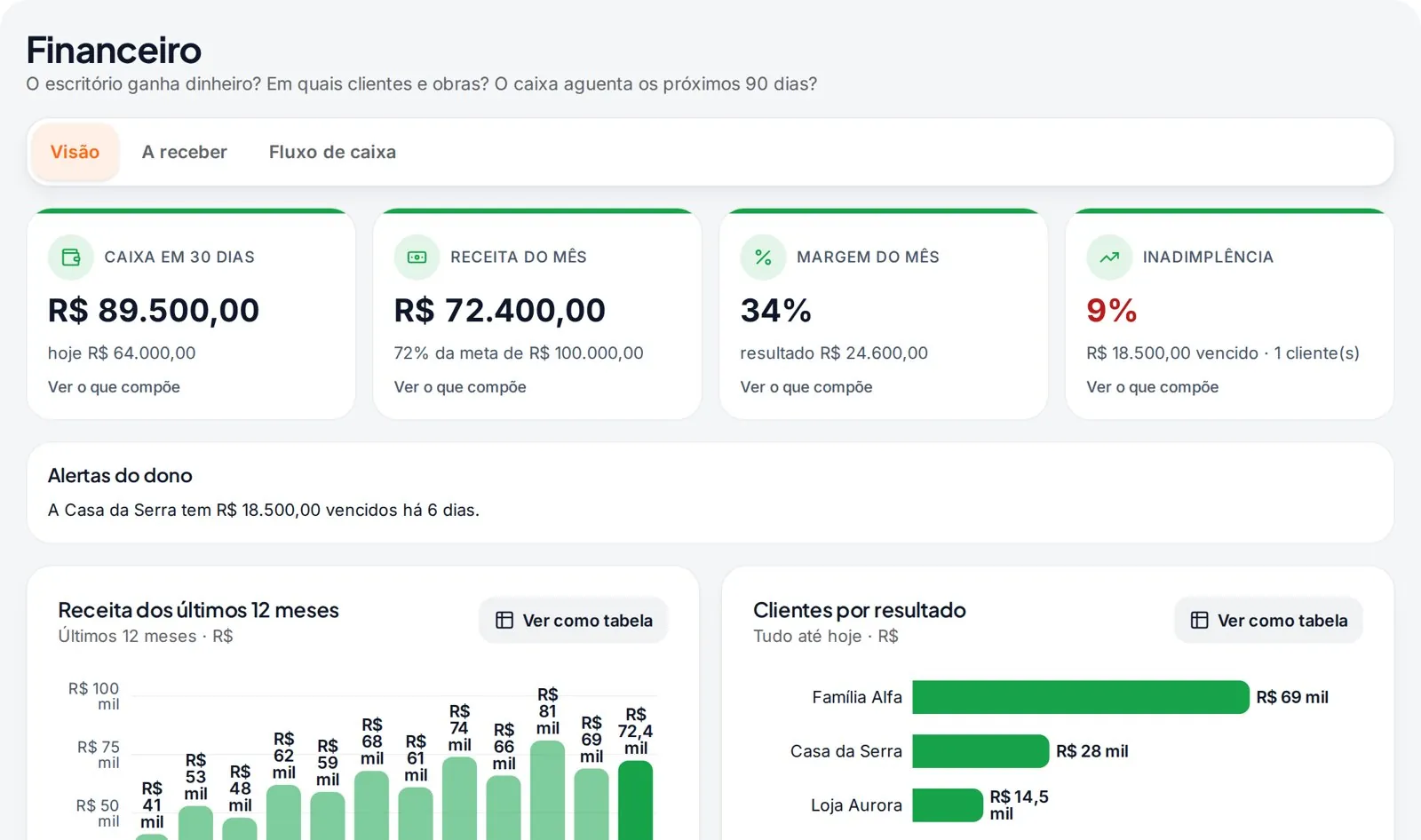
Task: Click the red 9% delinquency value
Action: pyautogui.click(x=1112, y=310)
